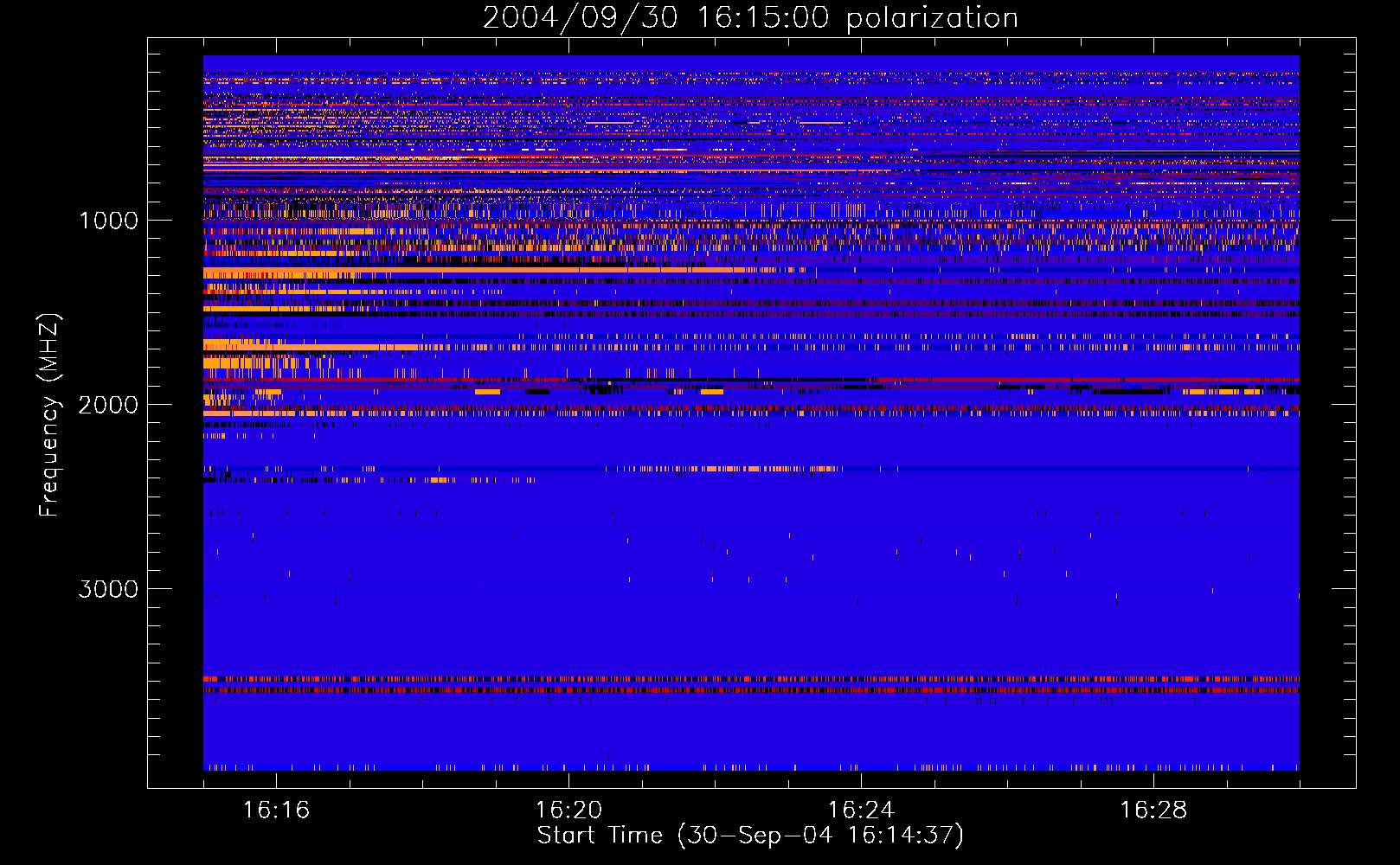Click the 1000 frequency tick label
The width and height of the screenshot is (1400, 865).
108,220
